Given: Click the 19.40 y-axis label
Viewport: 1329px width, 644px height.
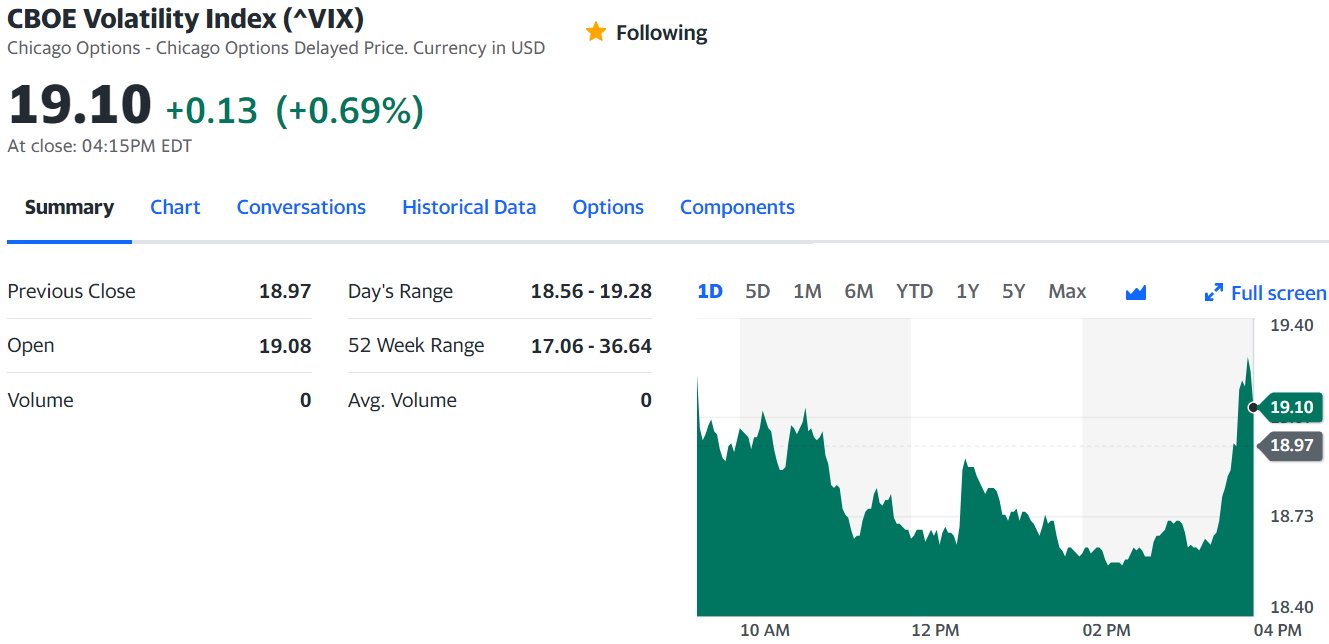Looking at the screenshot, I should pos(1291,325).
